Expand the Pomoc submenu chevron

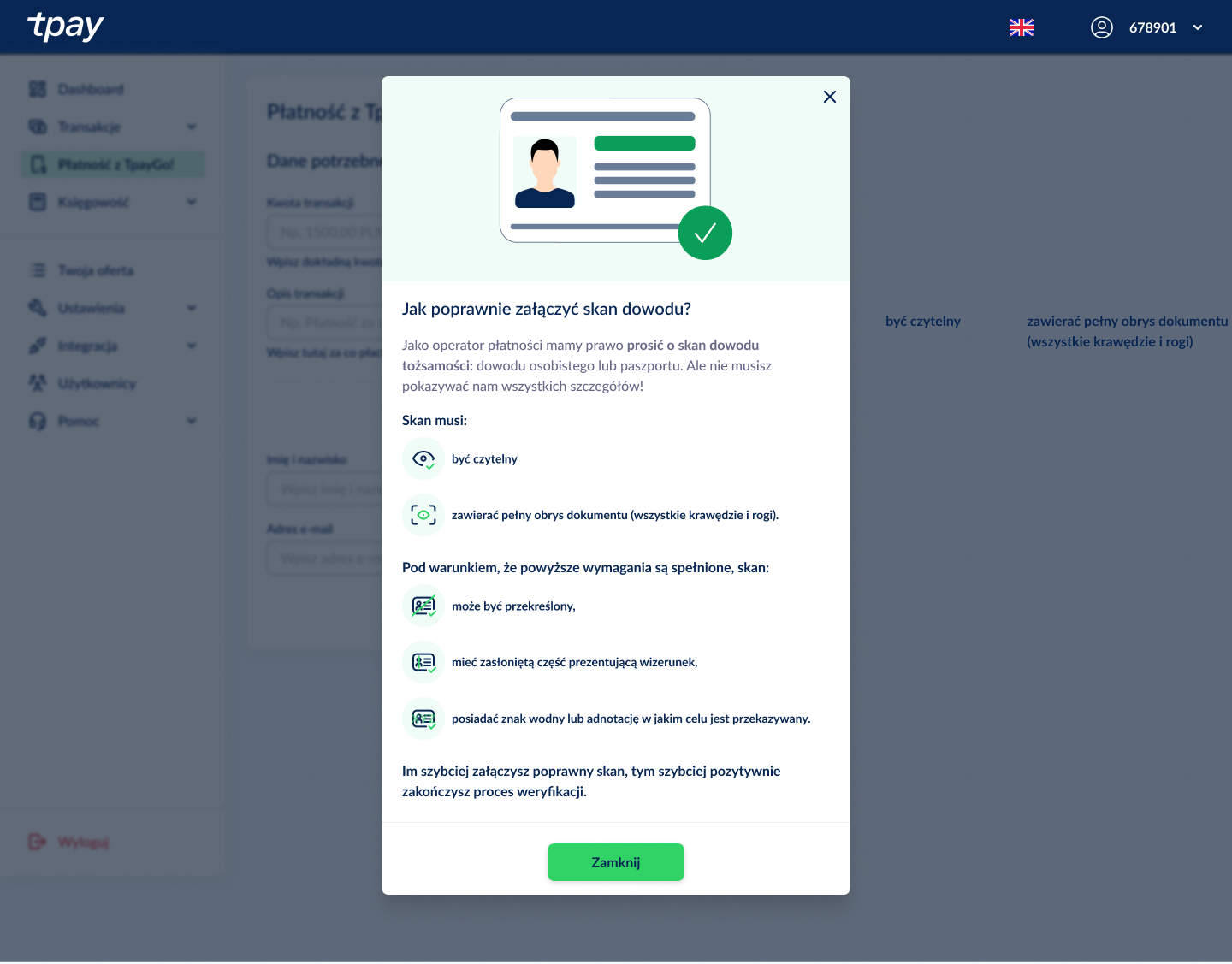tap(192, 421)
